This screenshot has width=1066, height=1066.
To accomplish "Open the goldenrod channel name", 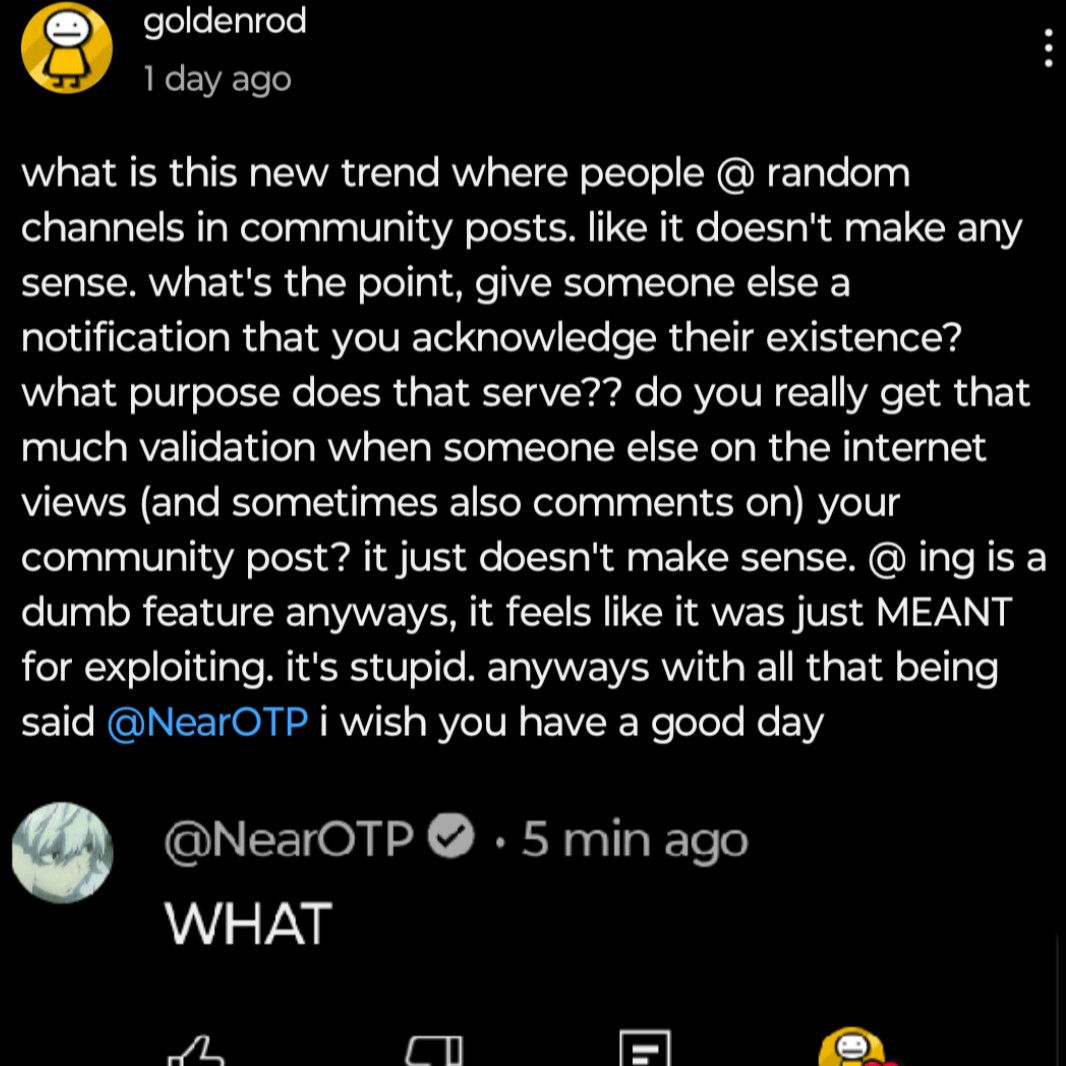I will (225, 21).
